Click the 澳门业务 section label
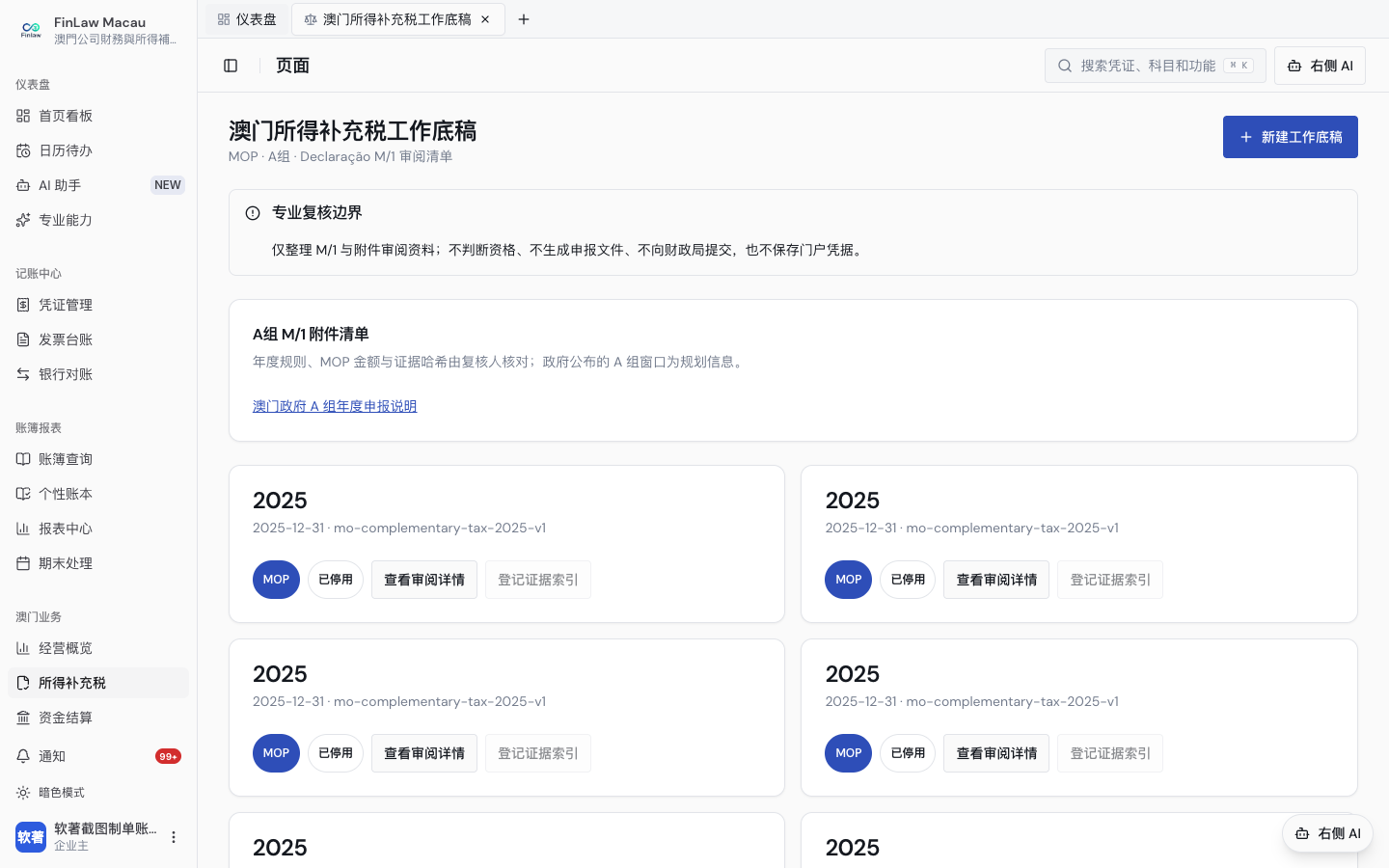 (x=39, y=617)
